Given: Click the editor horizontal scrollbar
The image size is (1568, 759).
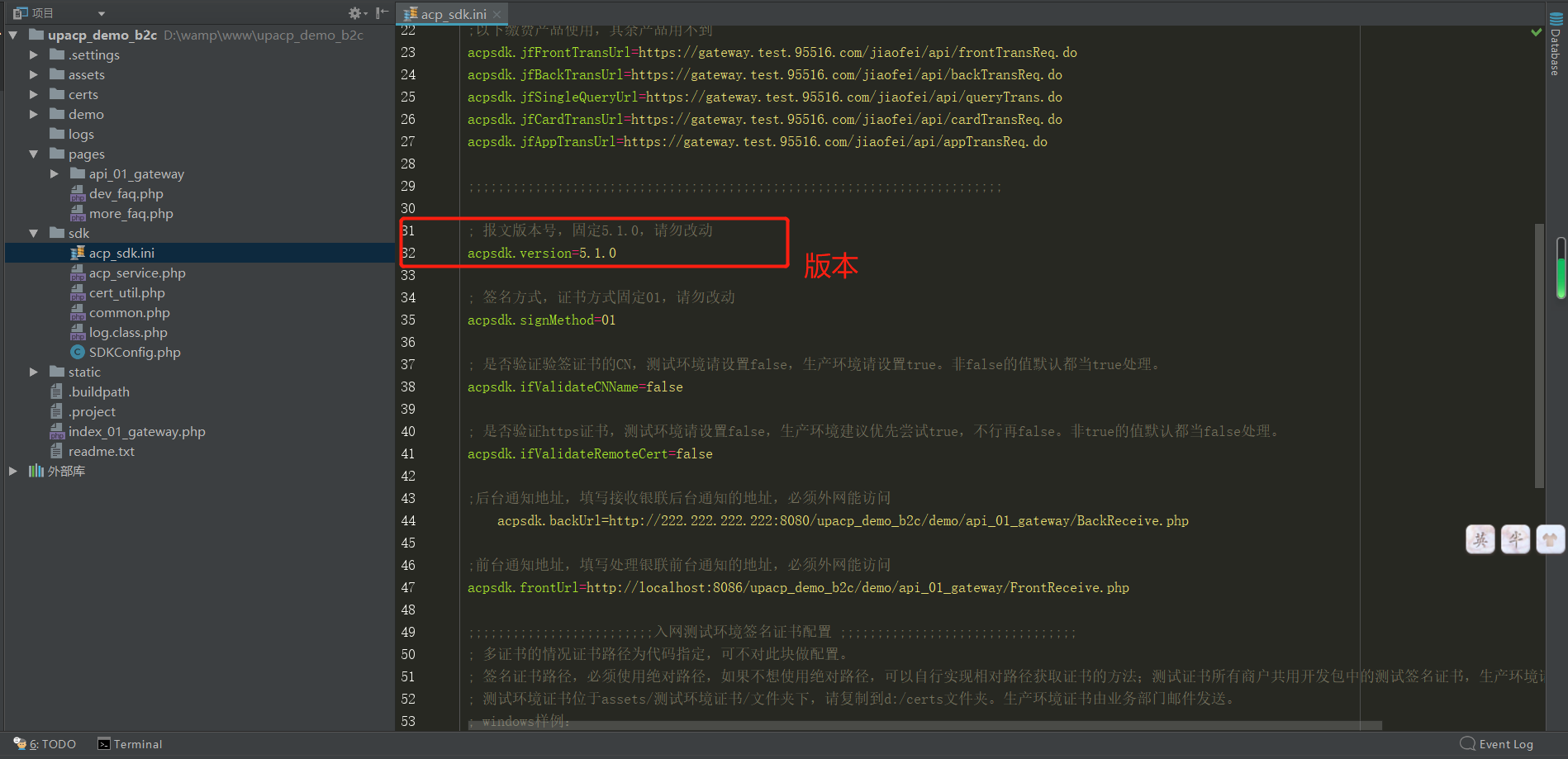Looking at the screenshot, I should coord(925,726).
